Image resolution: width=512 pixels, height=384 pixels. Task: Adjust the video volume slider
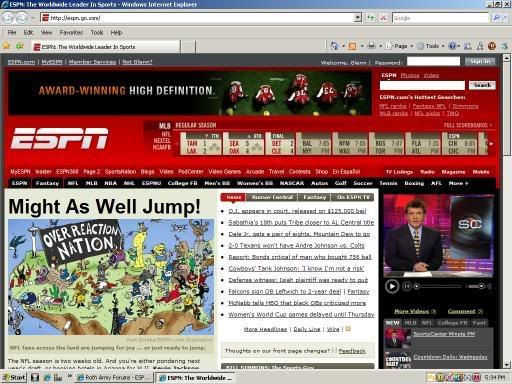pos(477,286)
